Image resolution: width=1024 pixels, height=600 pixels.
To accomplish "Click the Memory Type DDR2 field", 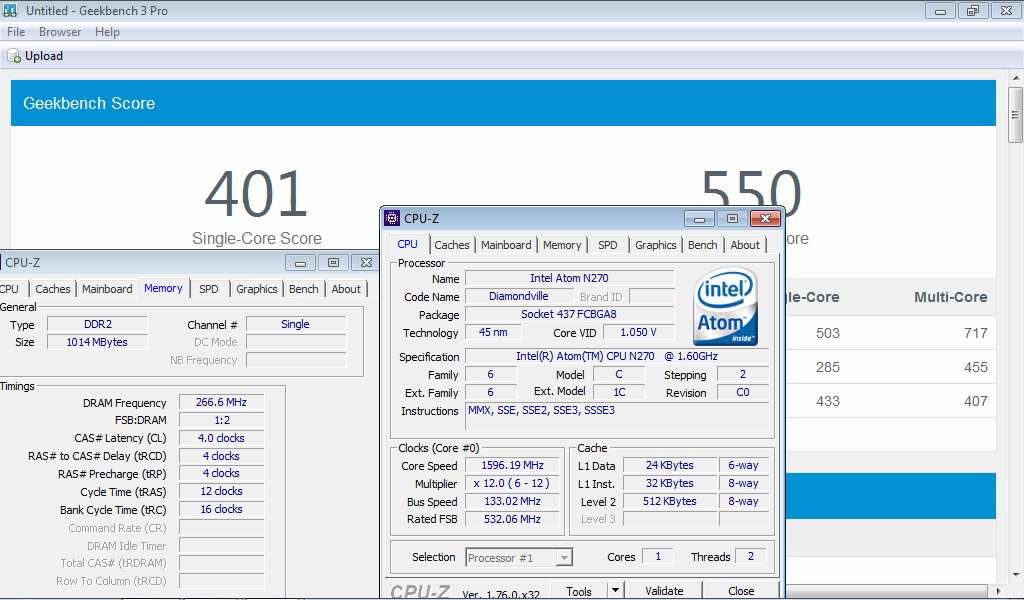I will point(97,324).
